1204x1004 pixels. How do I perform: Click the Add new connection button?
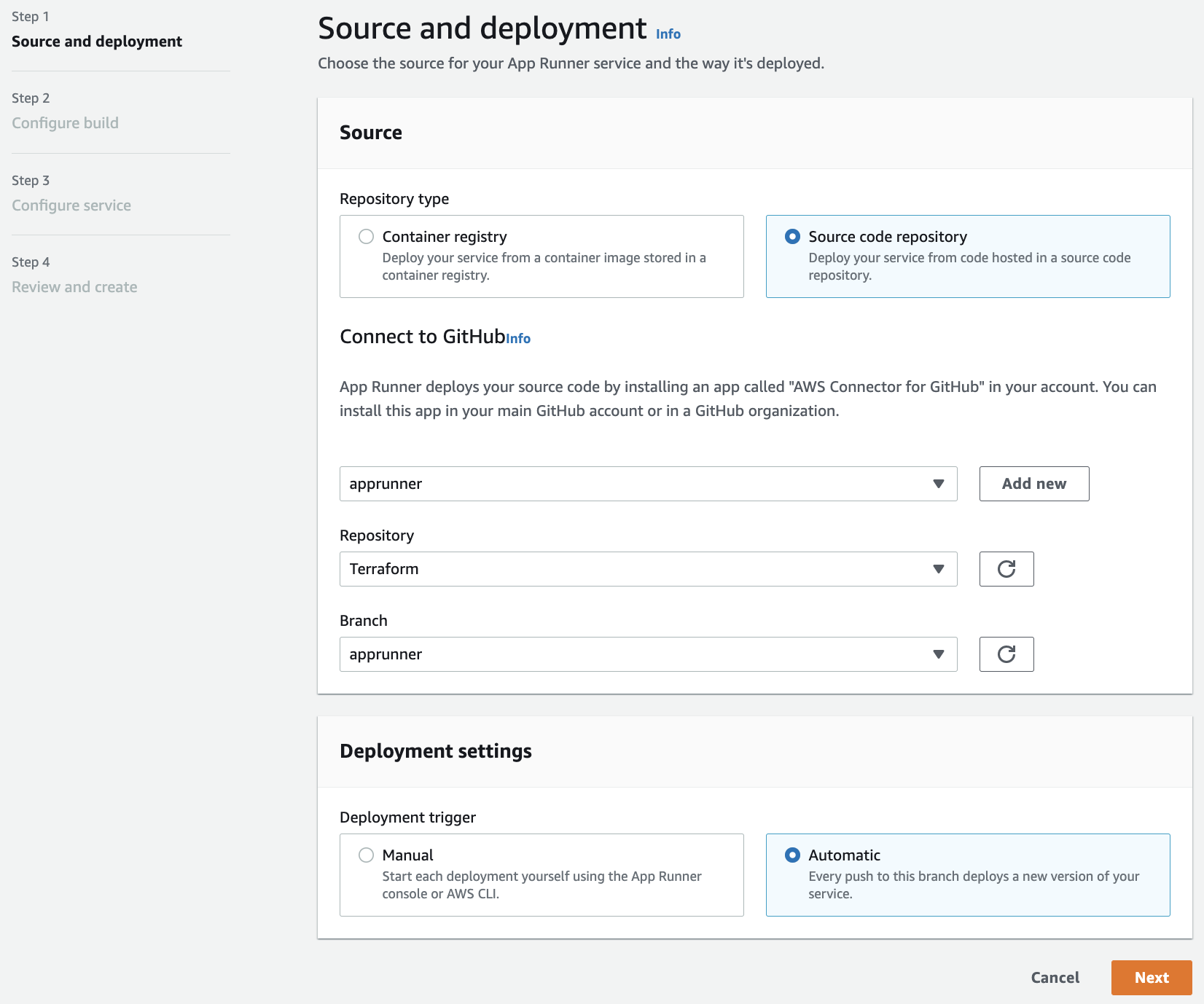point(1033,484)
